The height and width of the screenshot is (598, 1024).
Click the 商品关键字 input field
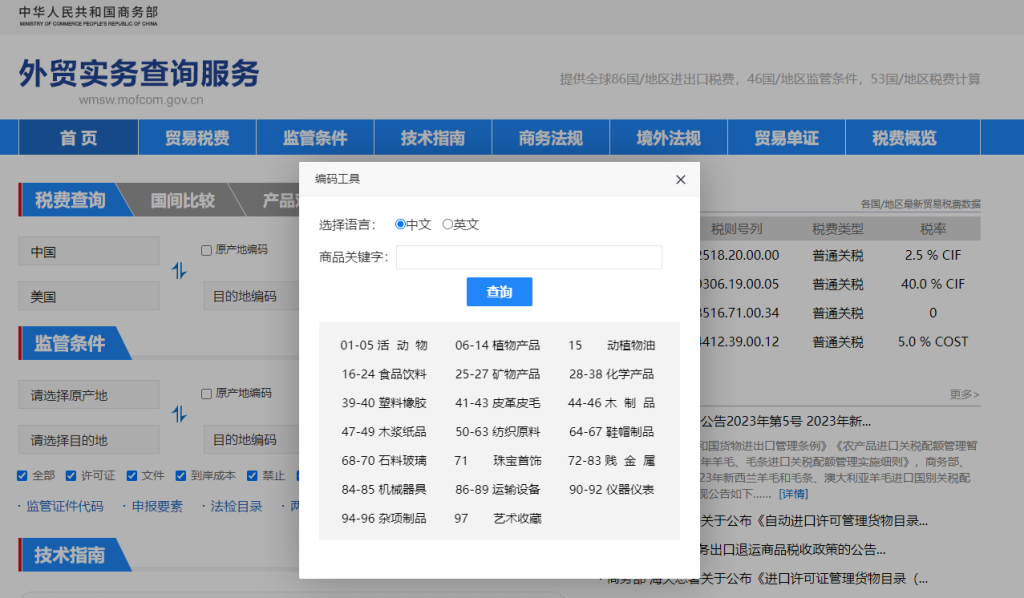pos(529,257)
